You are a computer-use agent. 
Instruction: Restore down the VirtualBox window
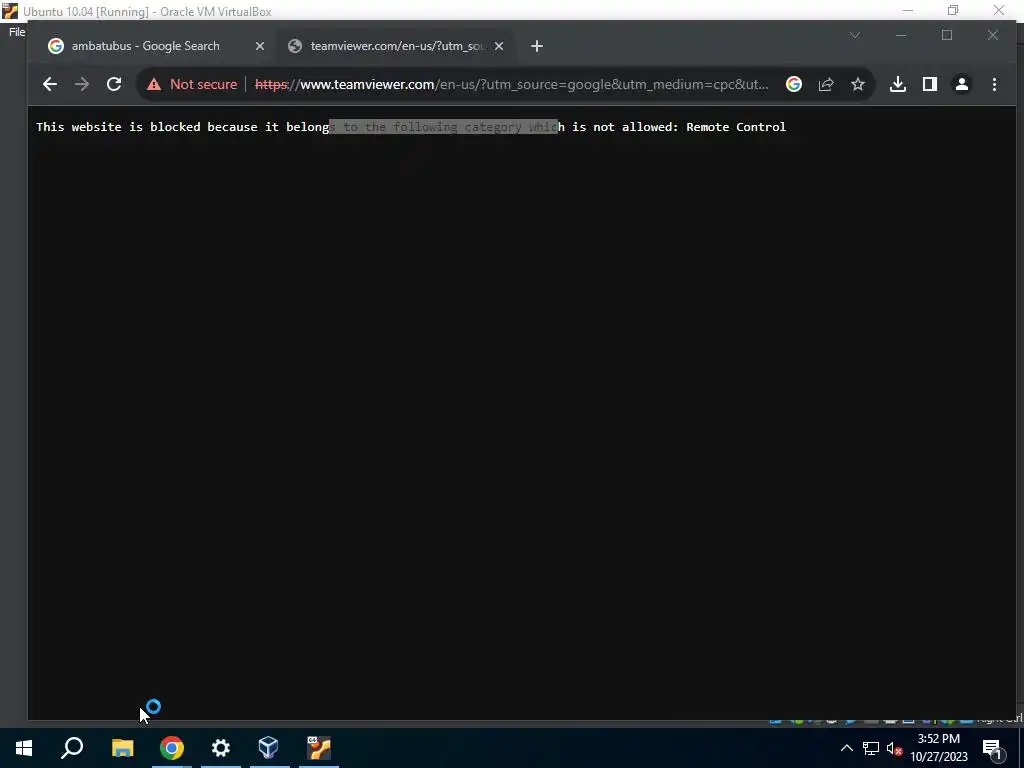[x=953, y=10]
